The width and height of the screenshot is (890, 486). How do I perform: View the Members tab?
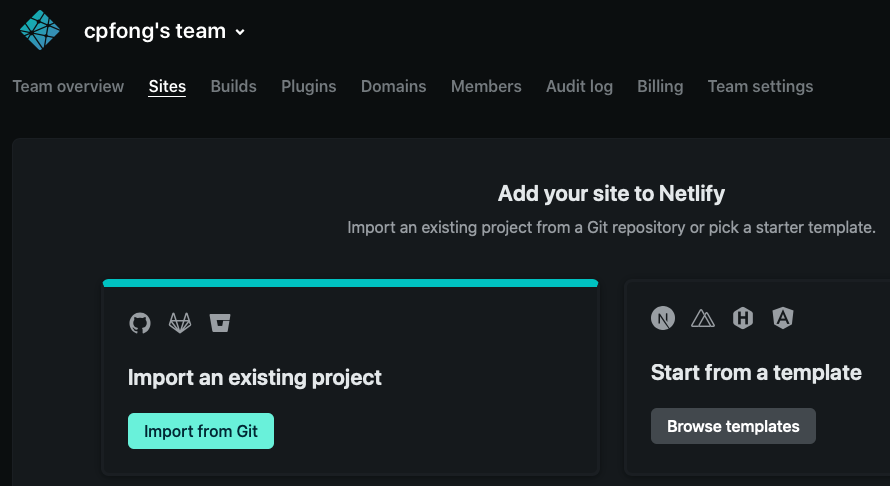486,86
